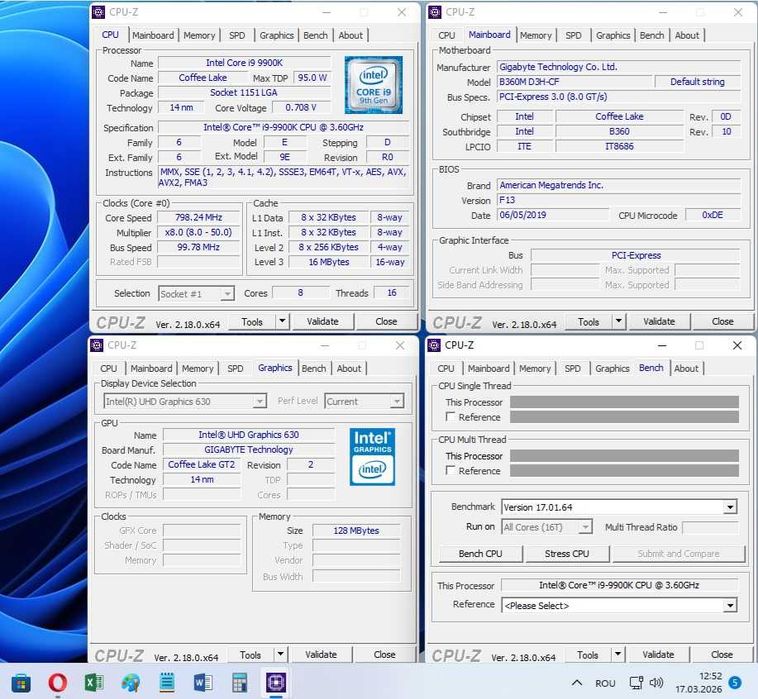The image size is (758, 699).
Task: Open Bench tab in the CPU window
Action: (316, 35)
